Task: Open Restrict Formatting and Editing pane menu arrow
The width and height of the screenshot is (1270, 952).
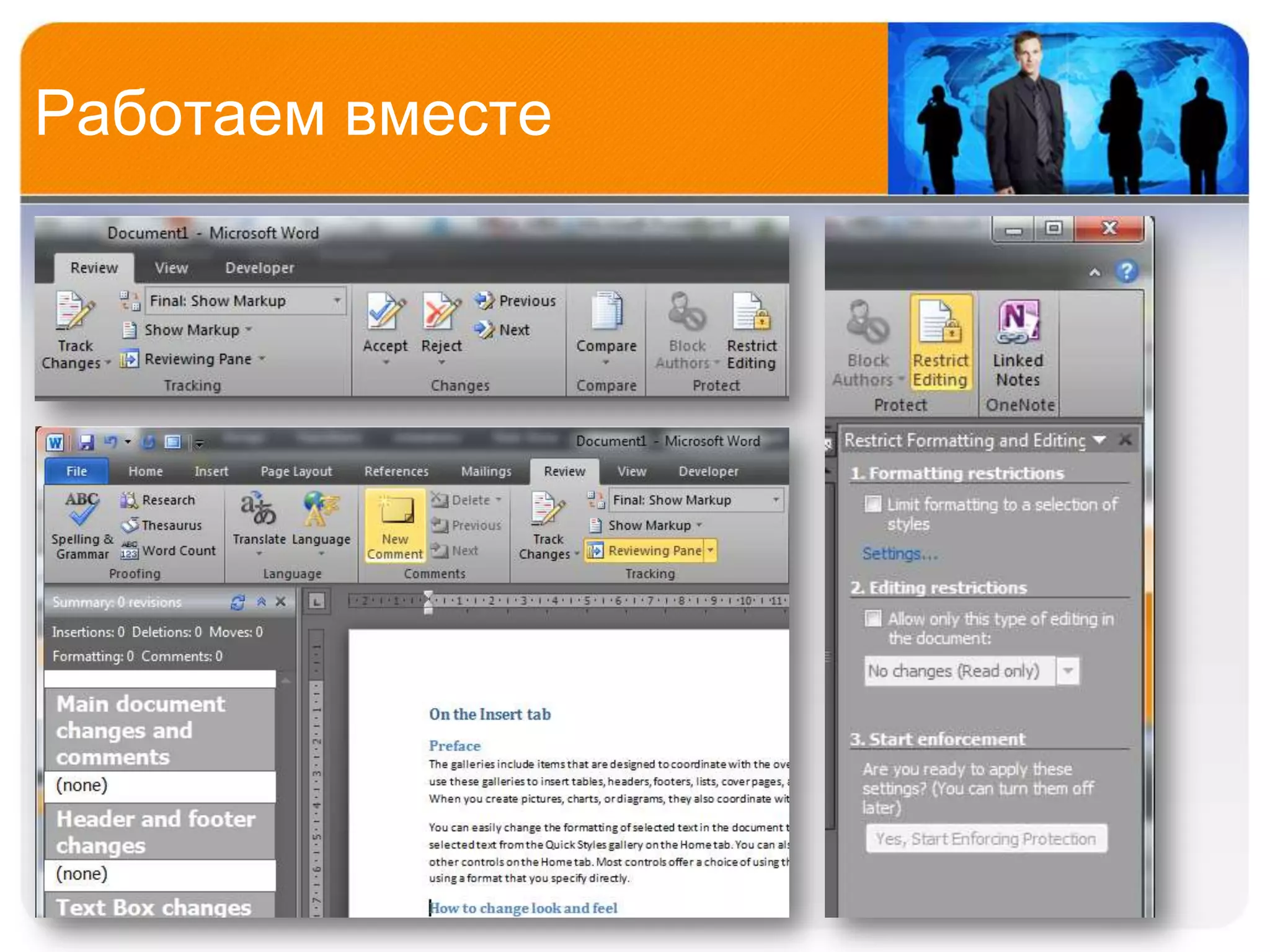Action: (x=1099, y=440)
